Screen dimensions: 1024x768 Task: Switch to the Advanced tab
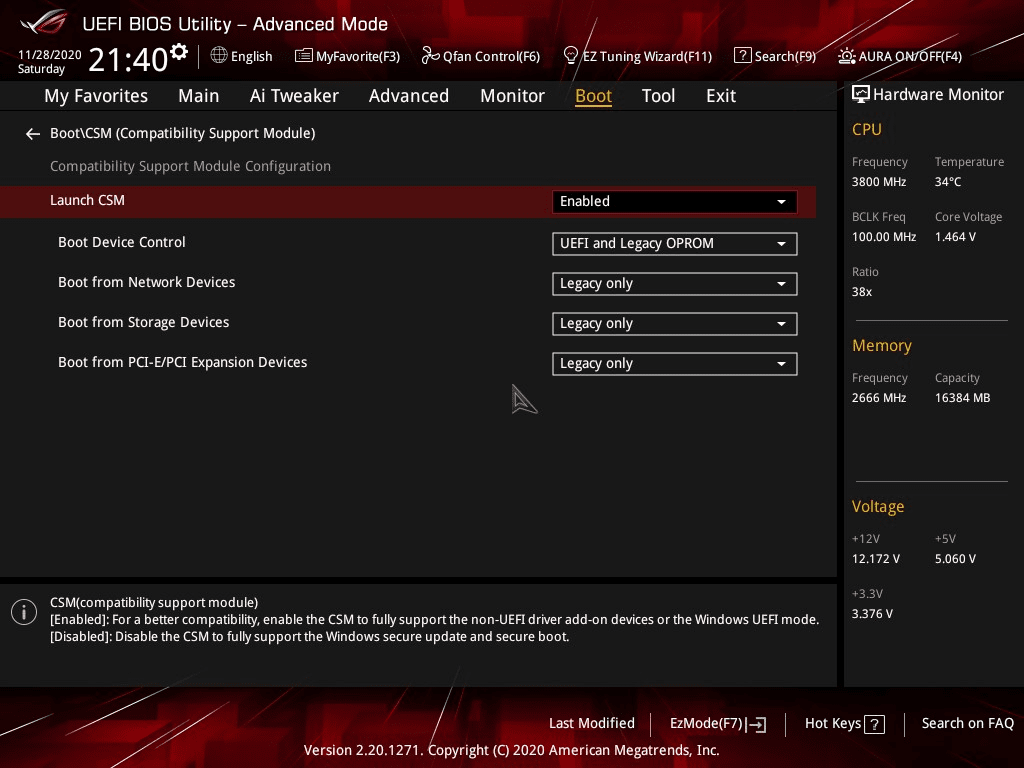pos(409,96)
